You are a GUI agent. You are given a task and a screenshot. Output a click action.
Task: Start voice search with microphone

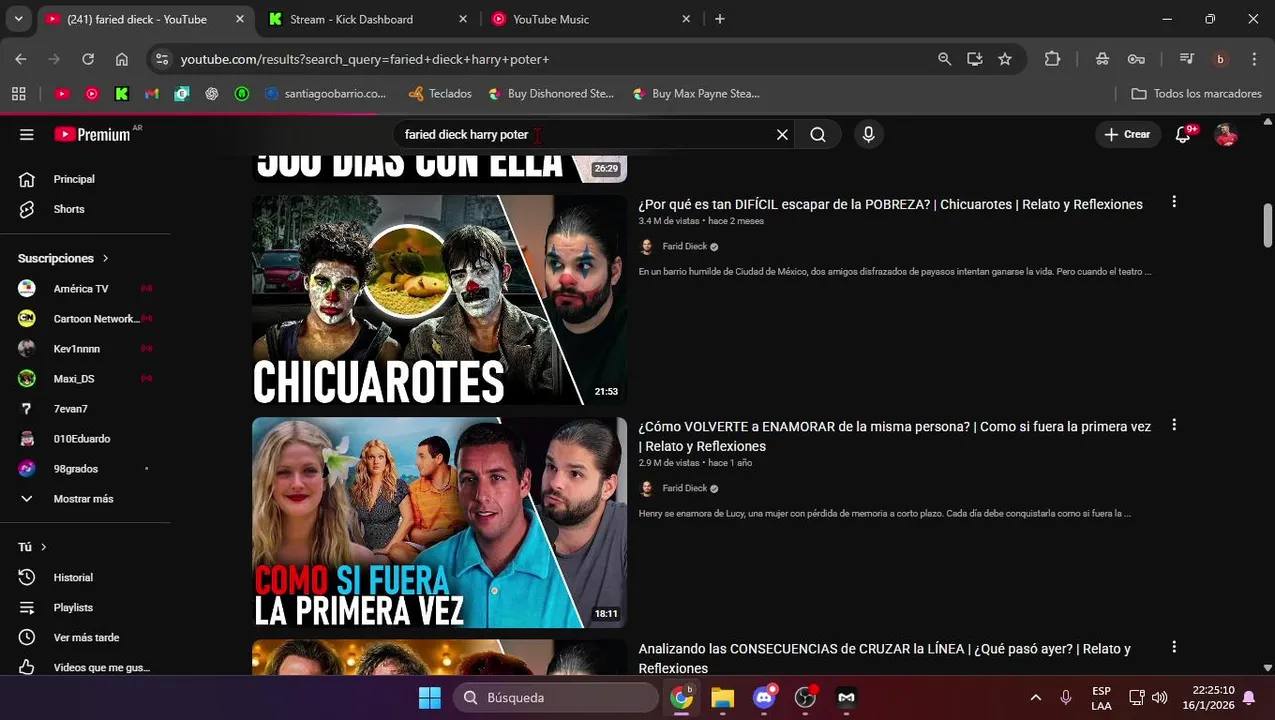868,134
